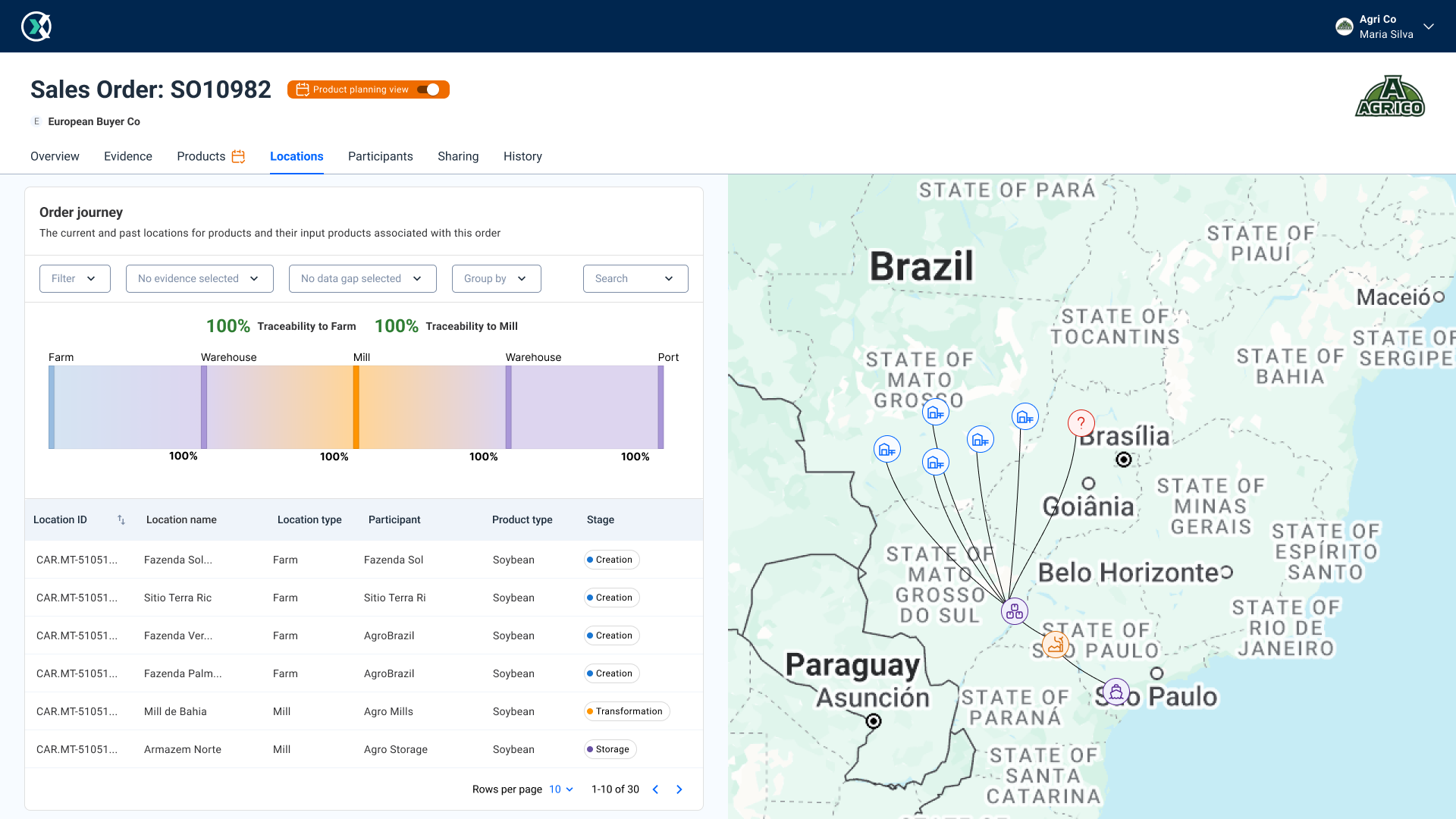
Task: Open the Evidence tab
Action: pyautogui.click(x=128, y=156)
